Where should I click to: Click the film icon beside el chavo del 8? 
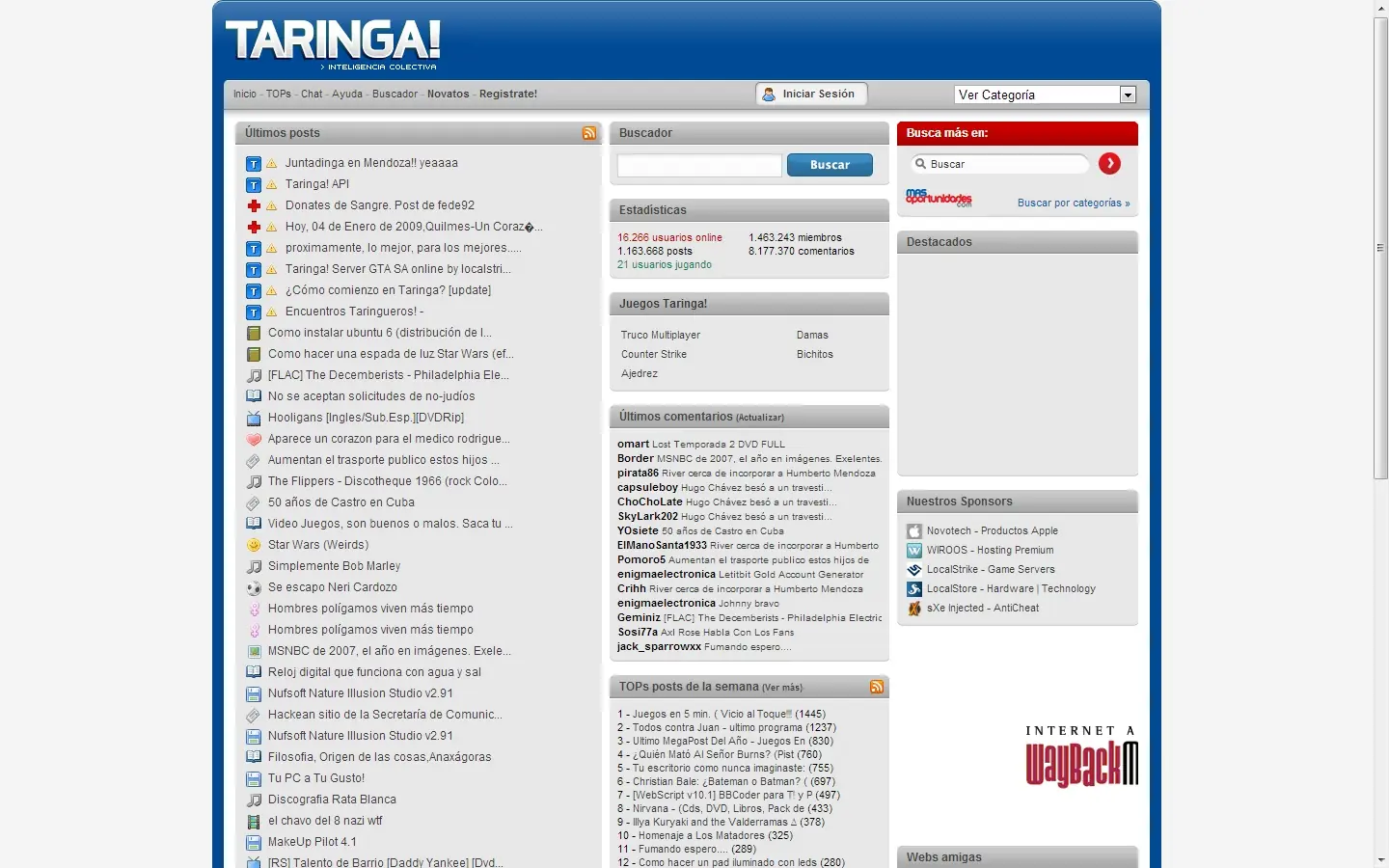click(254, 821)
